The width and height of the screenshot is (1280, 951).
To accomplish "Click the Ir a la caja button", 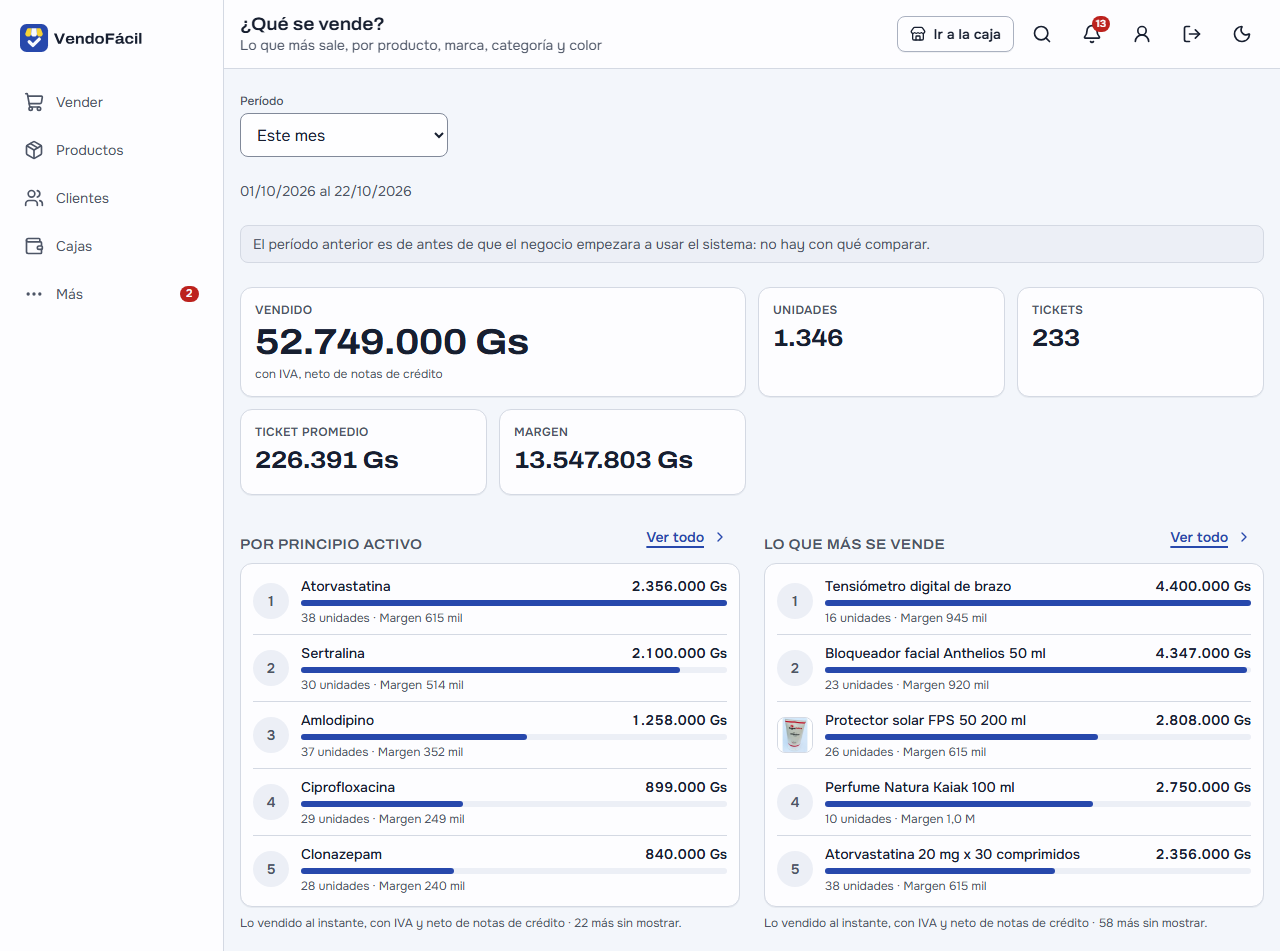I will [955, 34].
